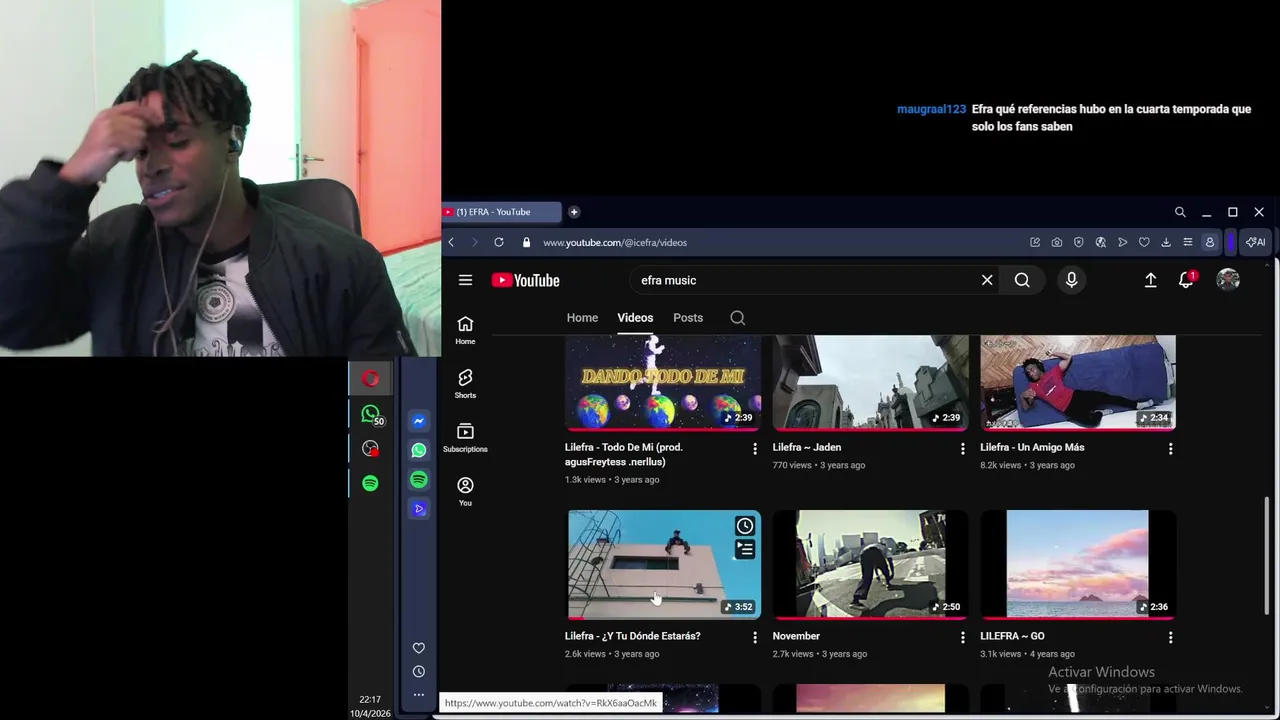Open the Opera AI assistant button

click(1255, 242)
